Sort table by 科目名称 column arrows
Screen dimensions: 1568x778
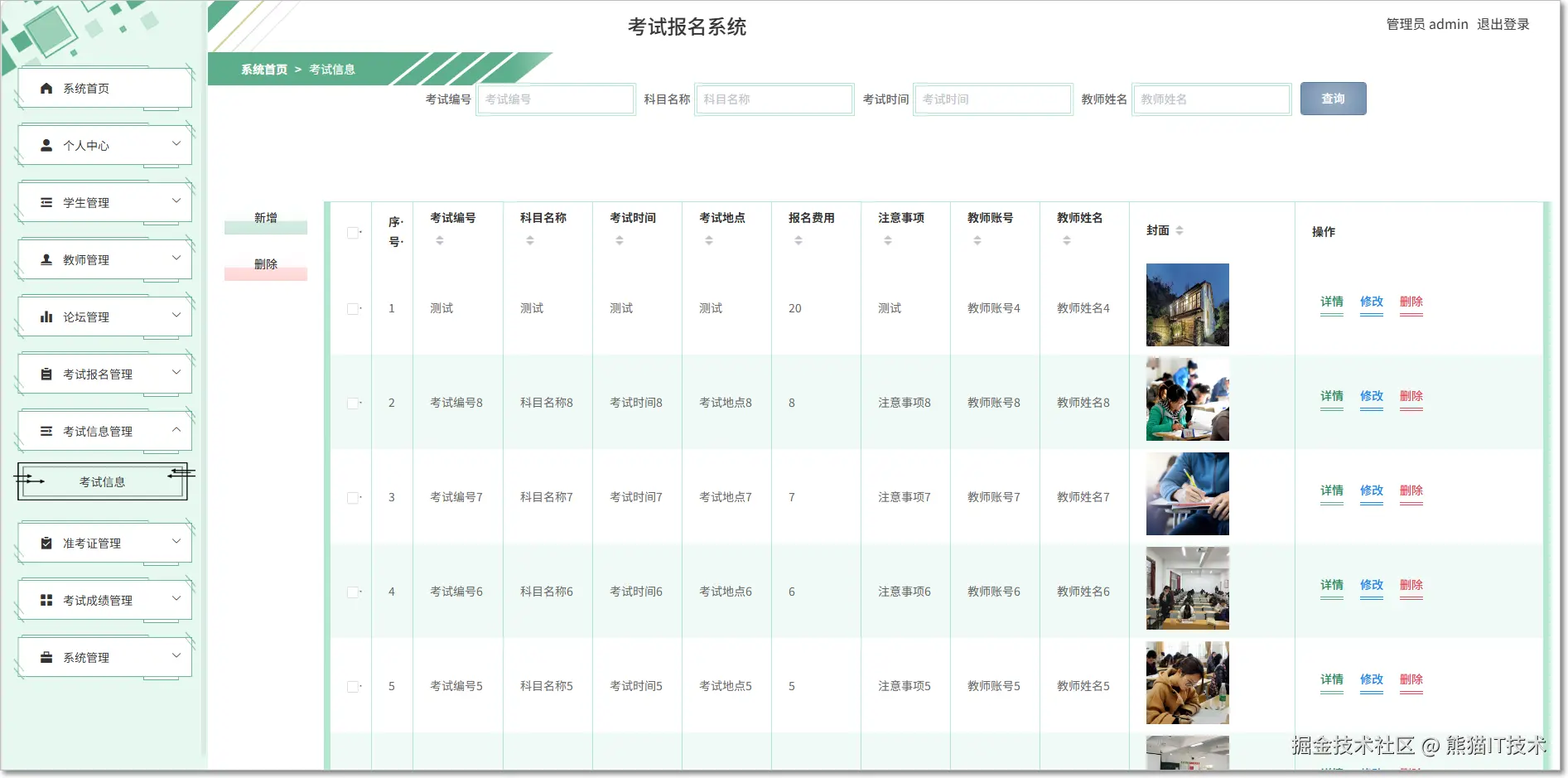(x=530, y=240)
